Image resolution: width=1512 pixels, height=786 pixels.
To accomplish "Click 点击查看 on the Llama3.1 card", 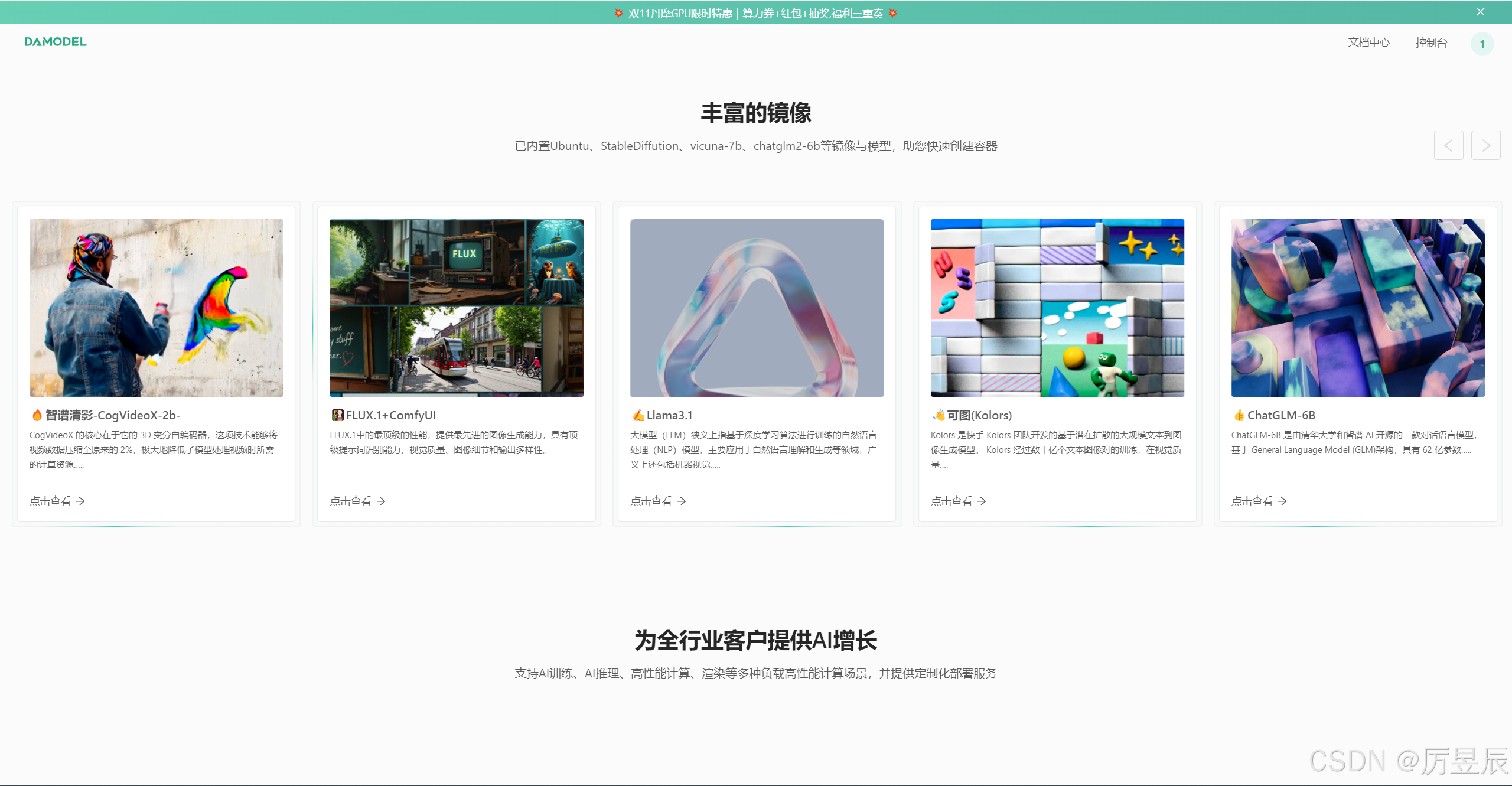I will [x=658, y=501].
